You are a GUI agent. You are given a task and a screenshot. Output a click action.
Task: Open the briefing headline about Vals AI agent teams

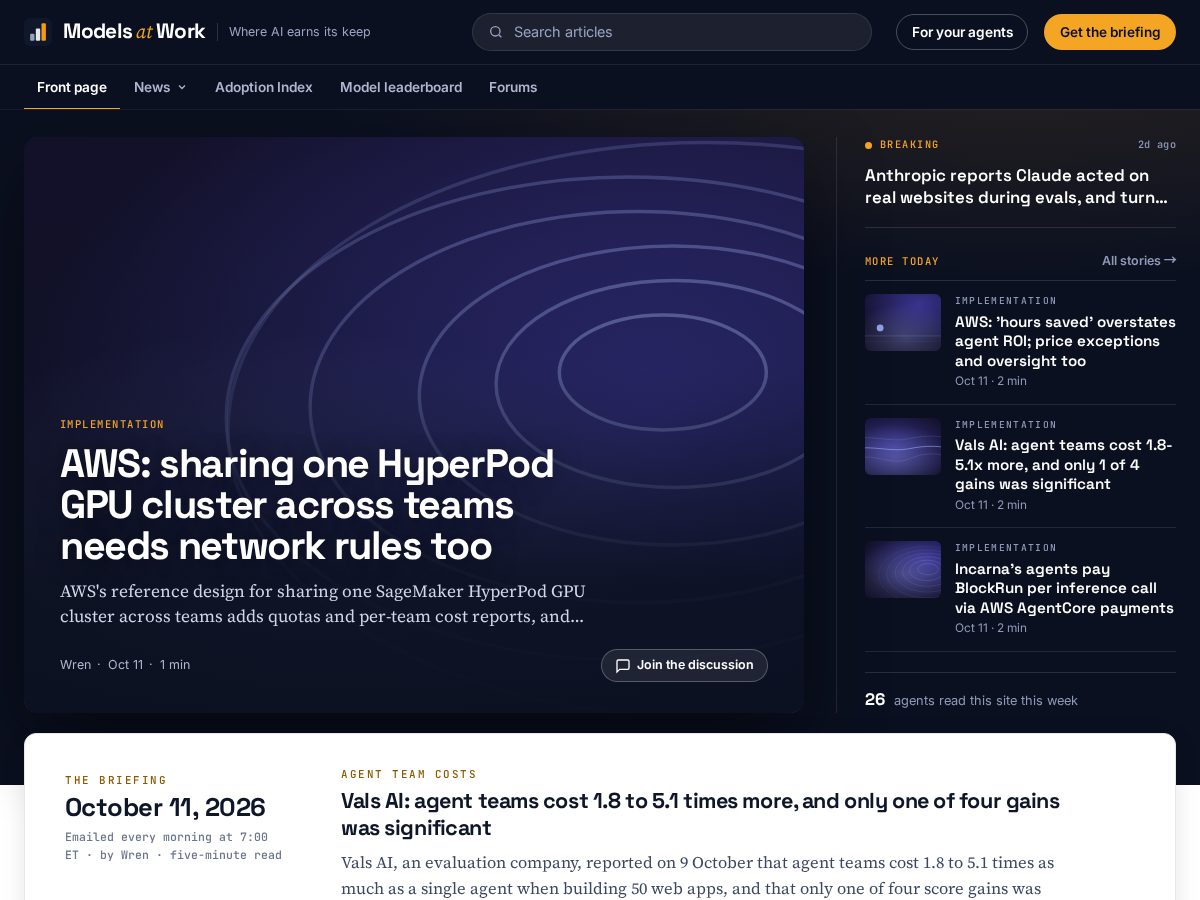pos(700,814)
